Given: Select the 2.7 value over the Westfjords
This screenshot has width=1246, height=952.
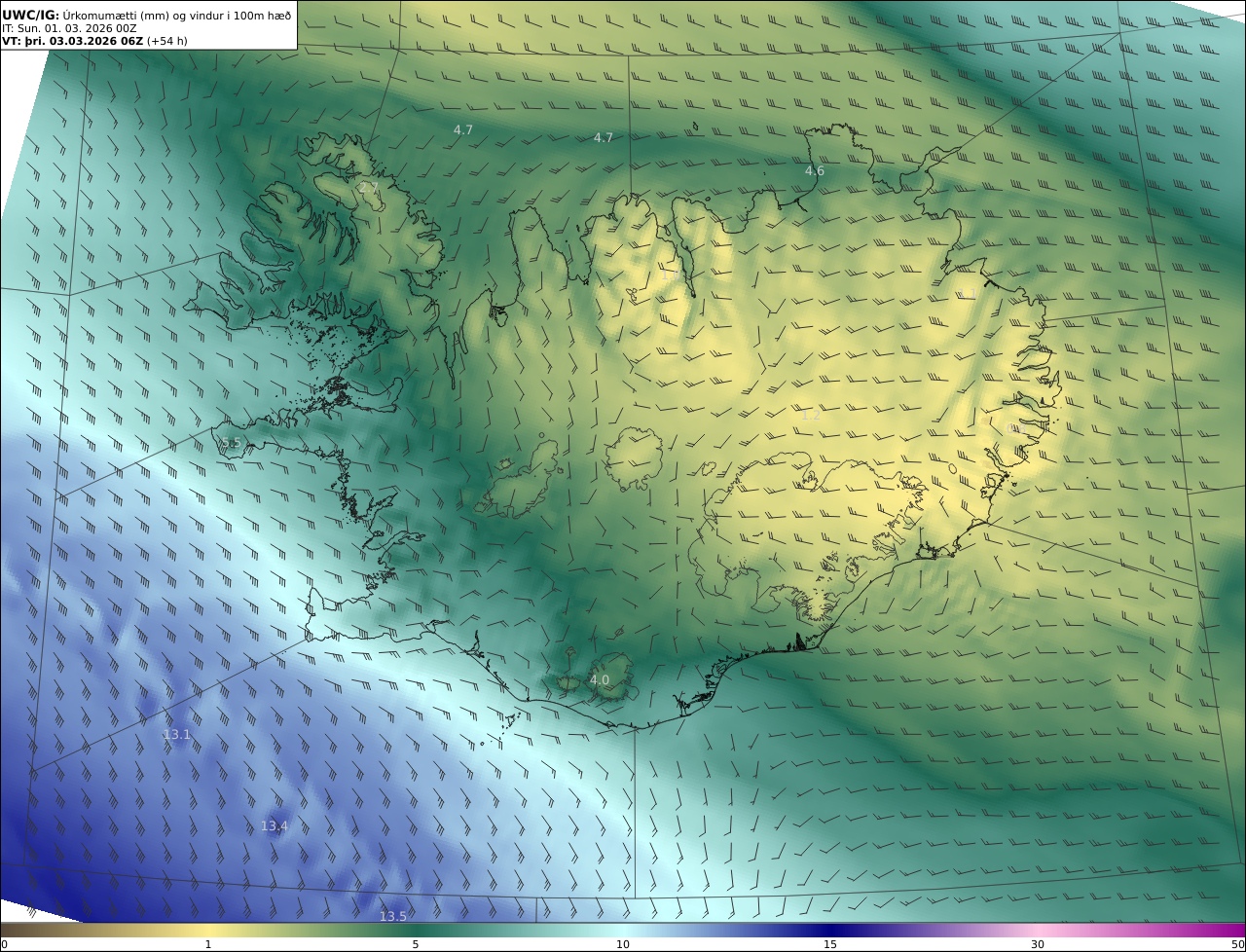Looking at the screenshot, I should 368,187.
